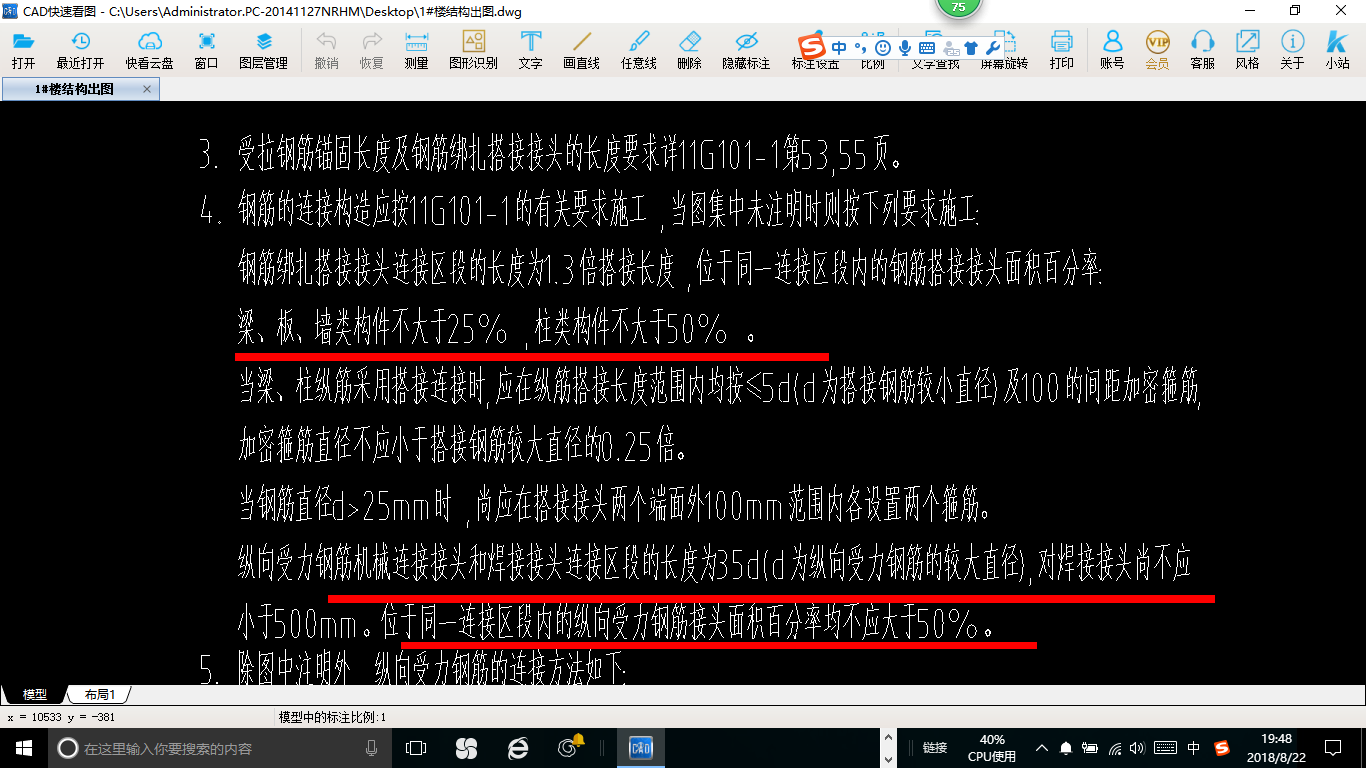Click taskbar toolbar down arrow
The height and width of the screenshot is (768, 1366).
pos(887,758)
